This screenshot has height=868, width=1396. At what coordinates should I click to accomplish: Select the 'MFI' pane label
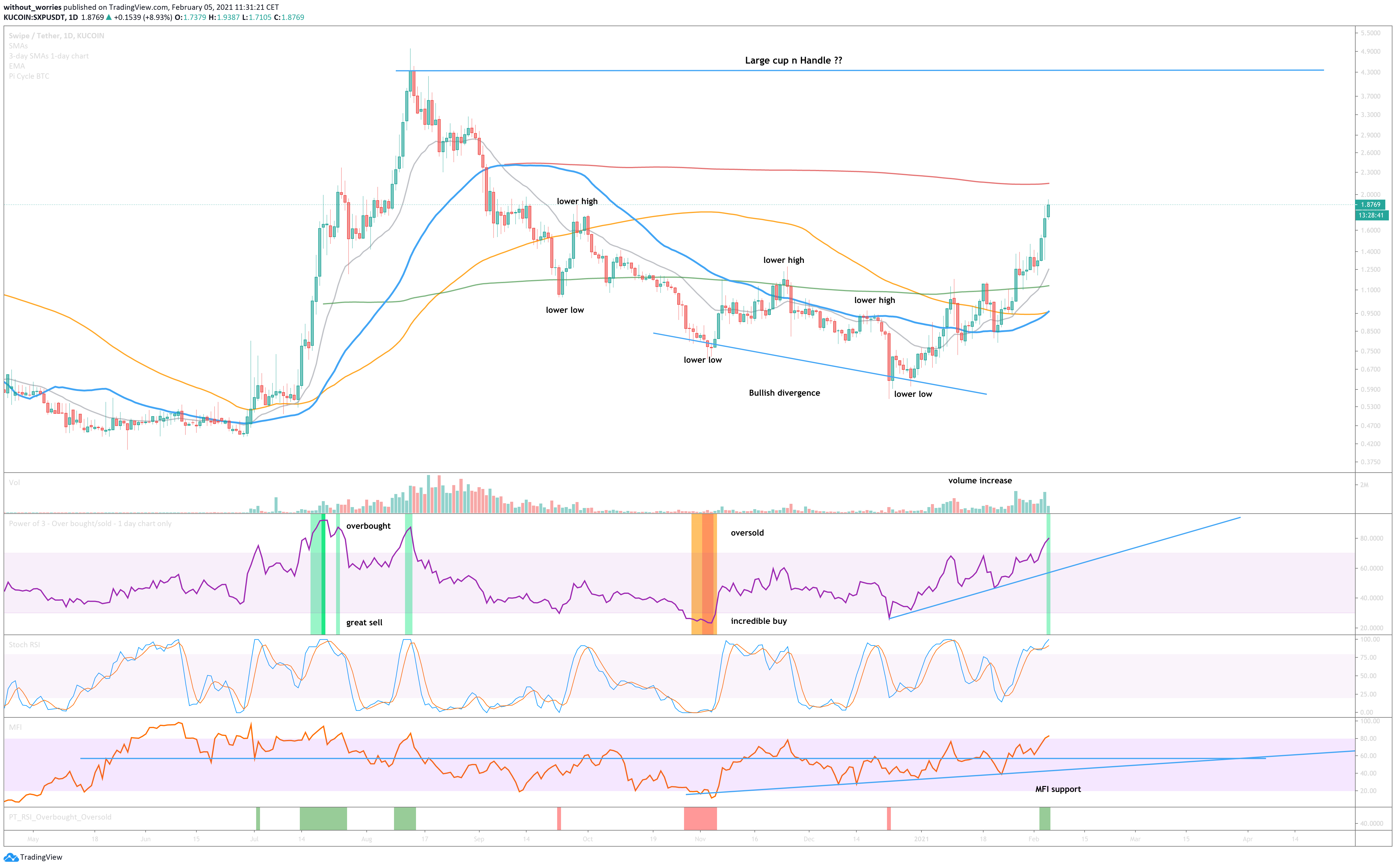(x=15, y=727)
